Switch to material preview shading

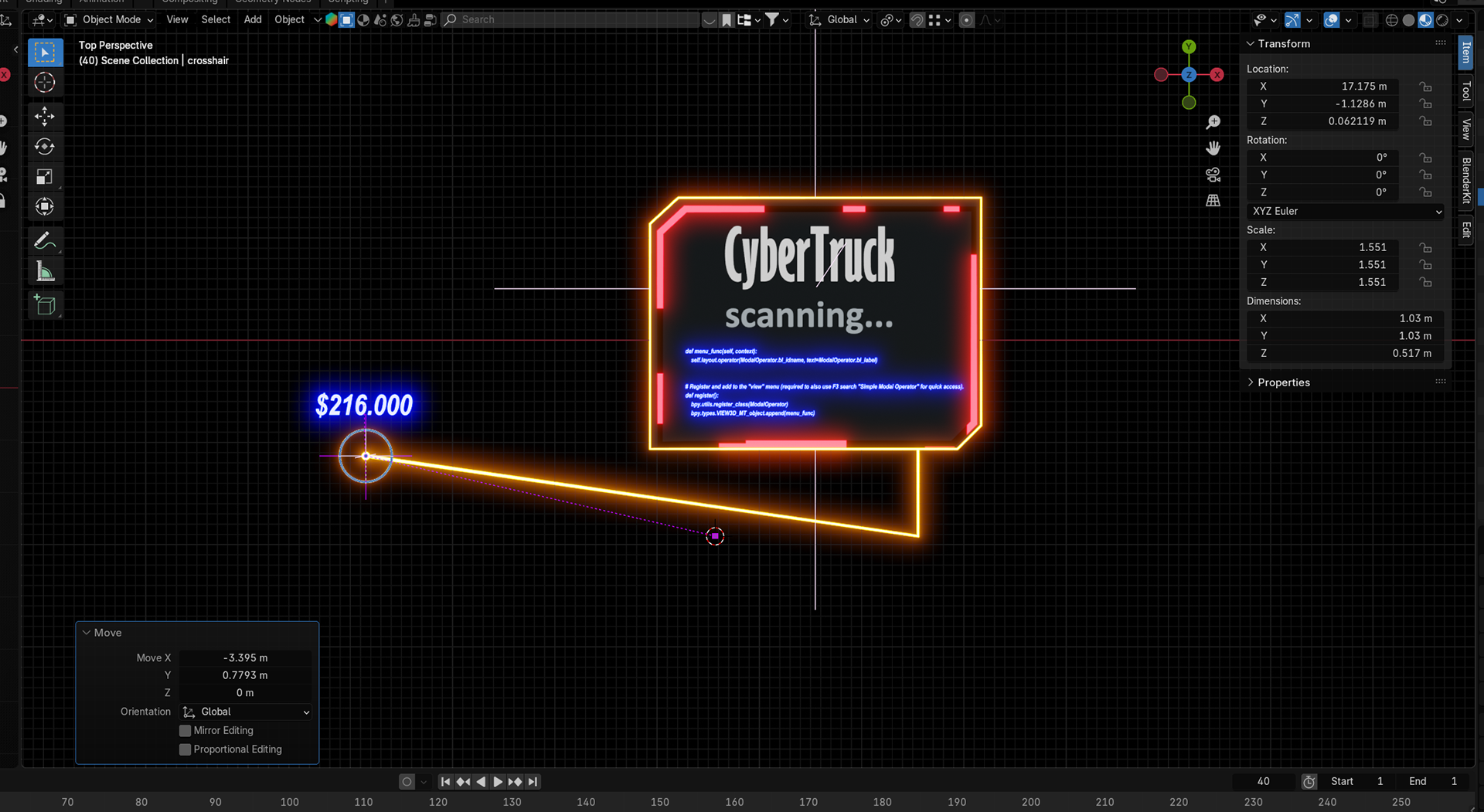tap(1425, 20)
